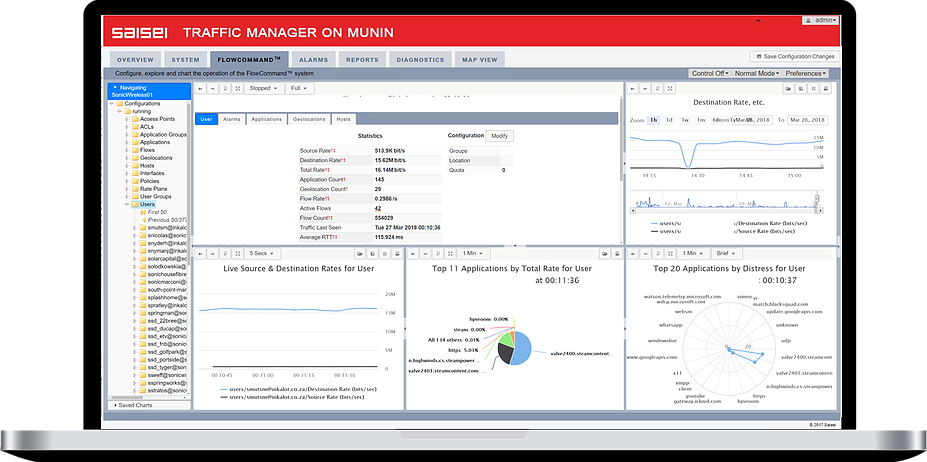Open folder icon in Live Source chart toolbar
The image size is (927, 462).
click(x=359, y=253)
